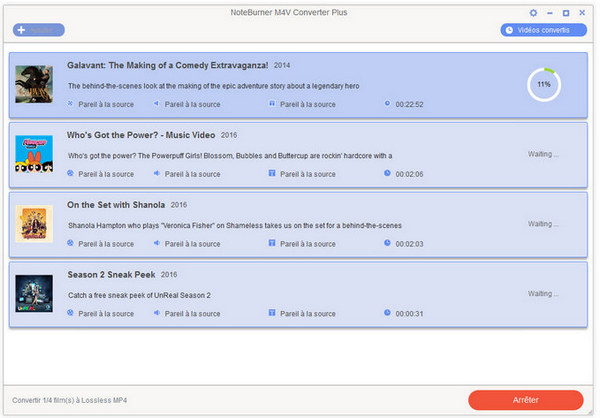Click the Powerpuff Girls cover thumbnail
Screen dimensions: 600x418
34,154
